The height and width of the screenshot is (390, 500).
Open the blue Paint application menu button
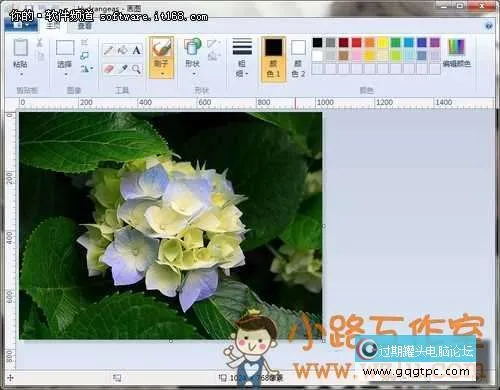(21, 26)
